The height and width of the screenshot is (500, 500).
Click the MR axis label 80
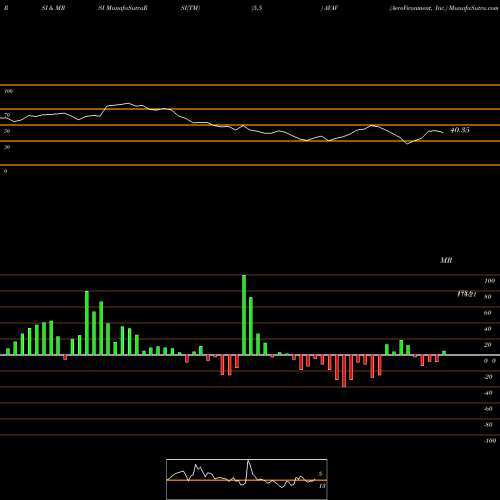pos(488,297)
